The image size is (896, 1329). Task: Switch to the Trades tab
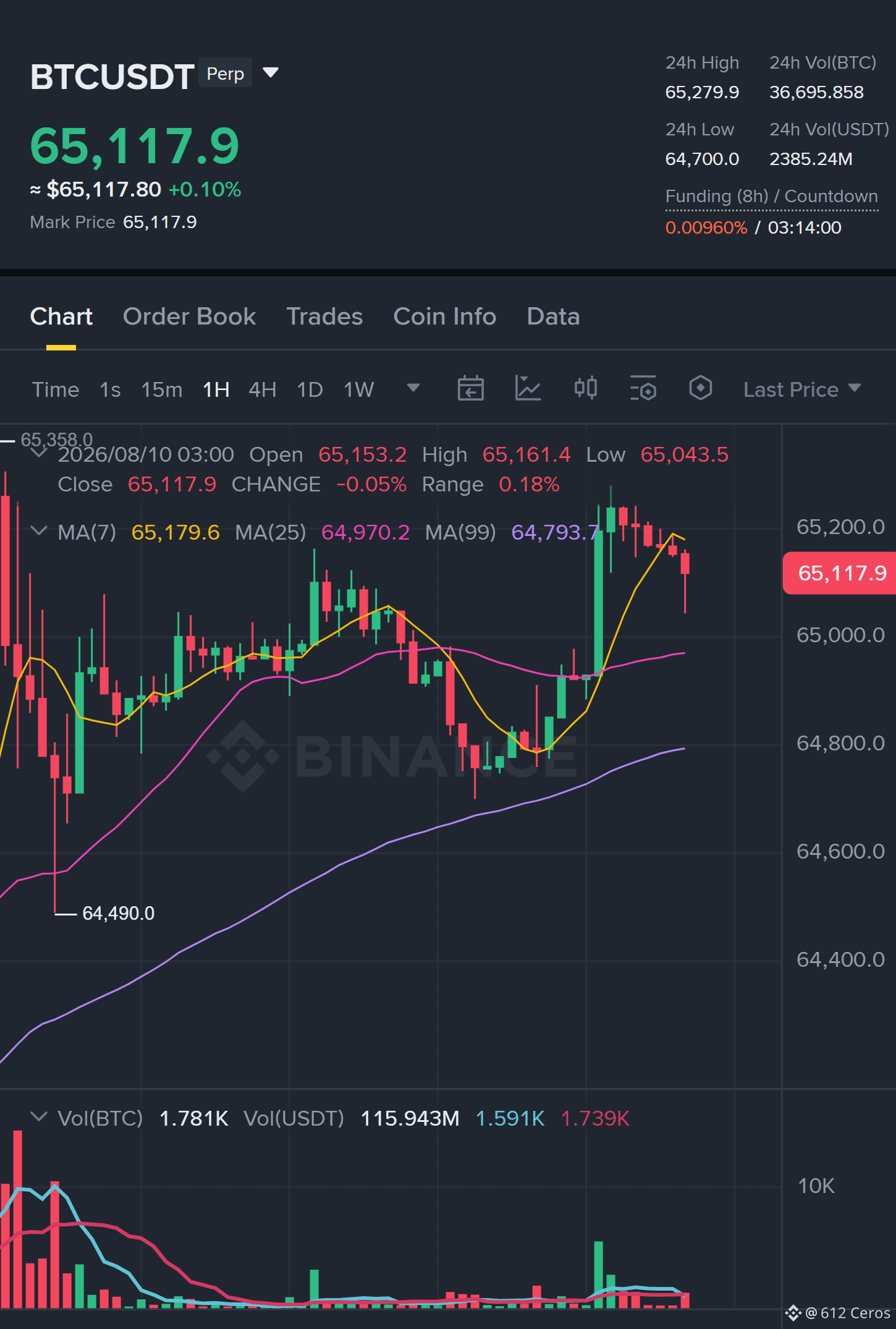click(x=324, y=316)
